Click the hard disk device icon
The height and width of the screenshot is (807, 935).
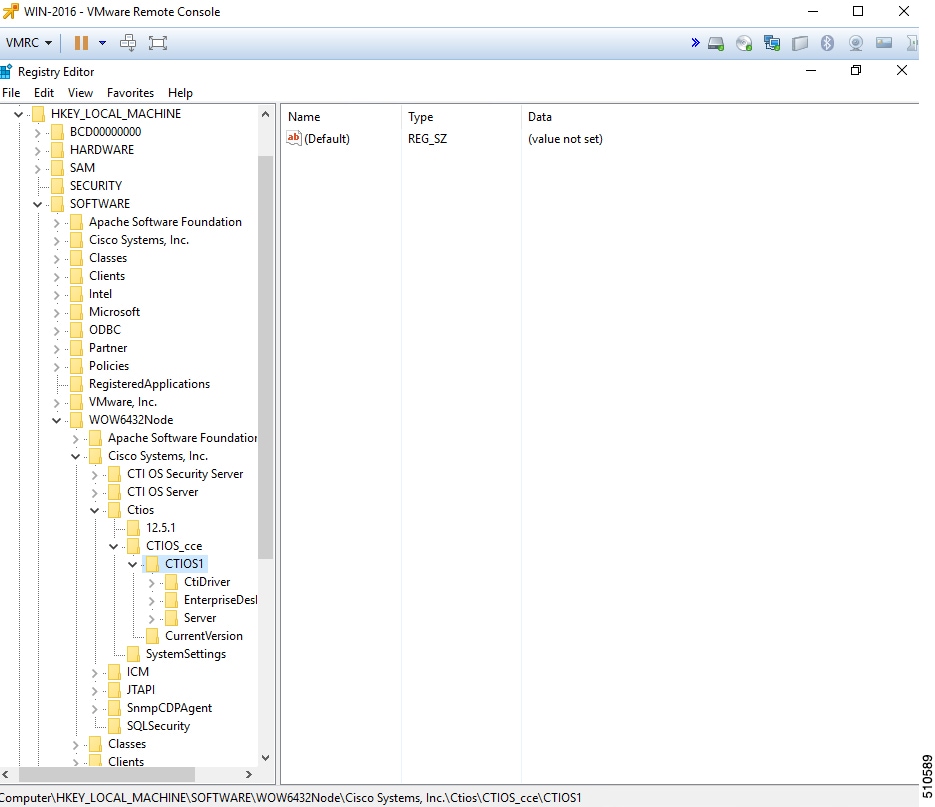point(714,43)
